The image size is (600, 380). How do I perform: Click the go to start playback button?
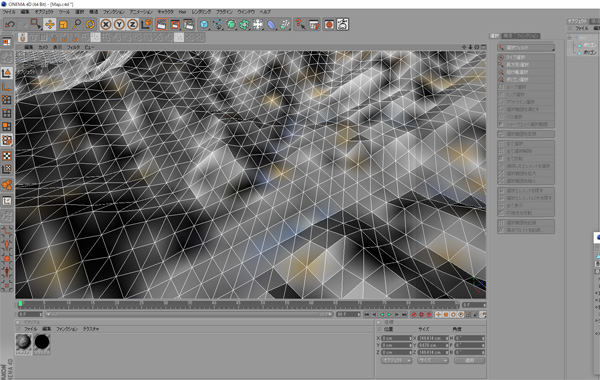point(367,315)
